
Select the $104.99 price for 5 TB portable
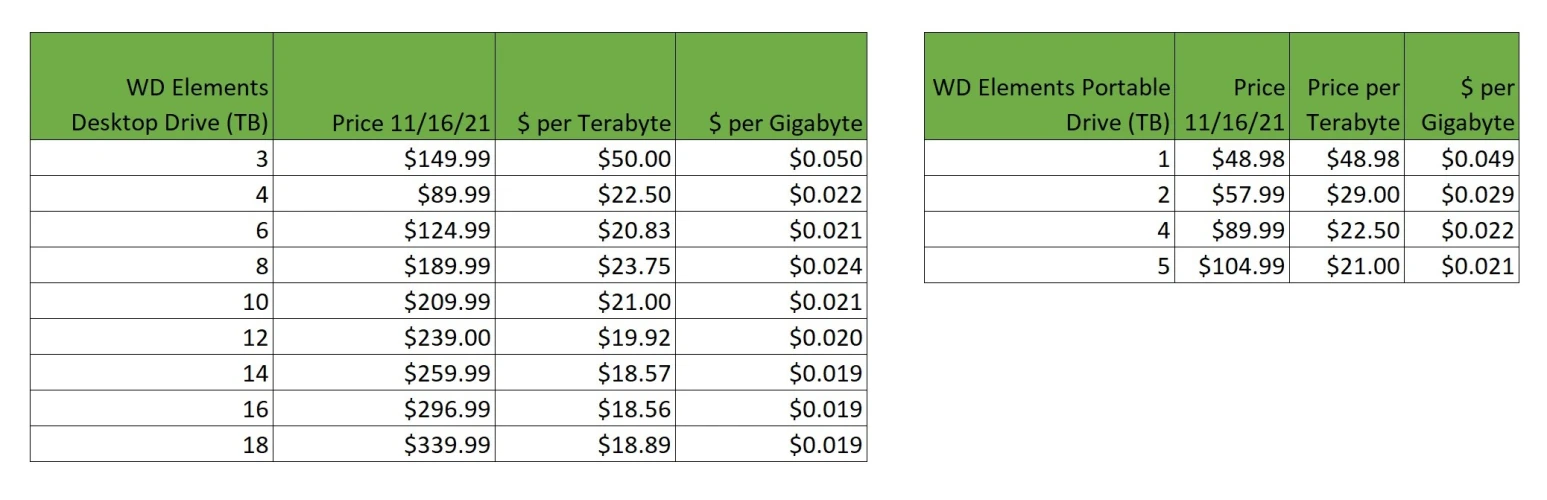1242,266
